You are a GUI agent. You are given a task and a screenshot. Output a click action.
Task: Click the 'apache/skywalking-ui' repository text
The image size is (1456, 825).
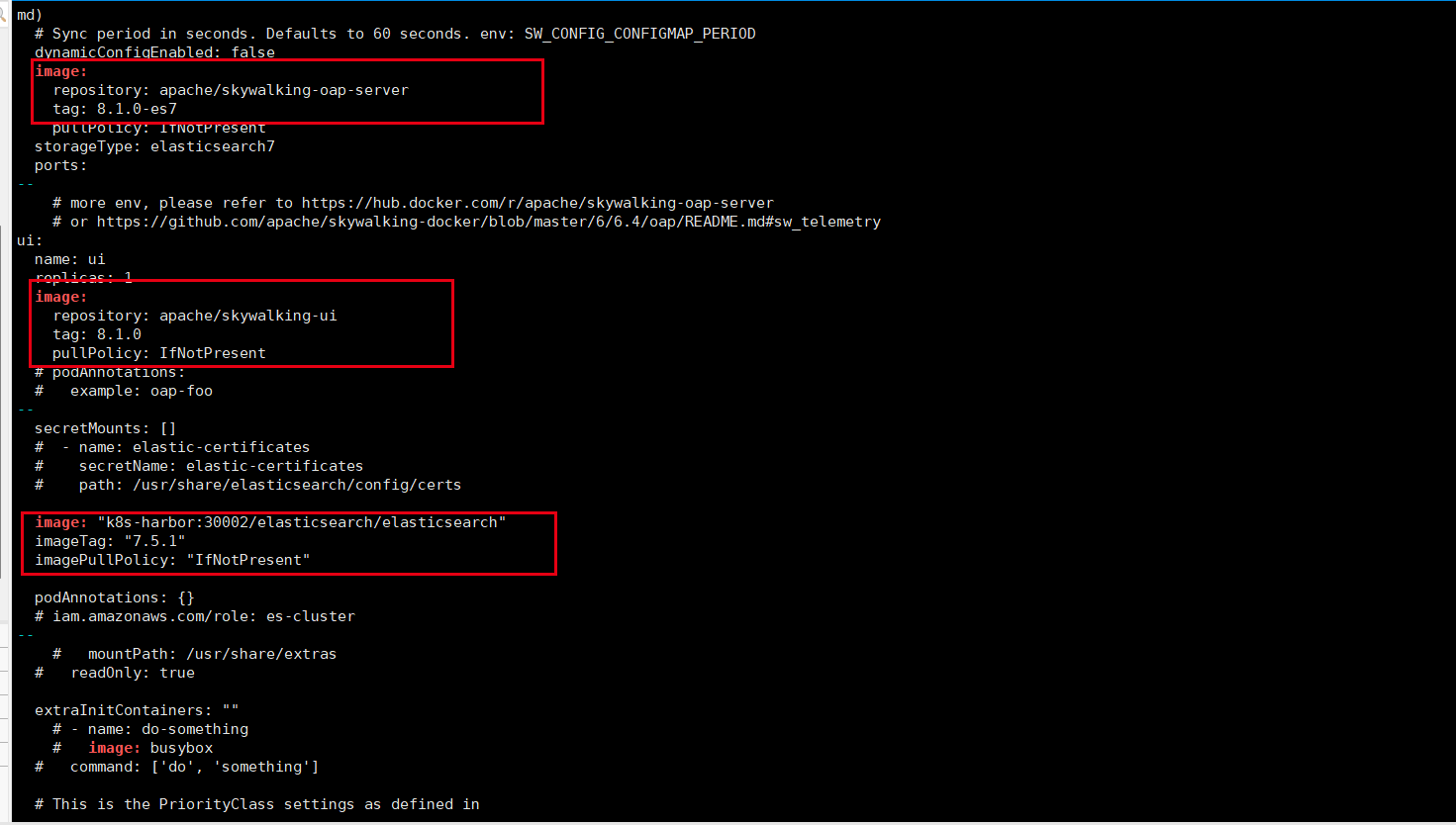[247, 316]
